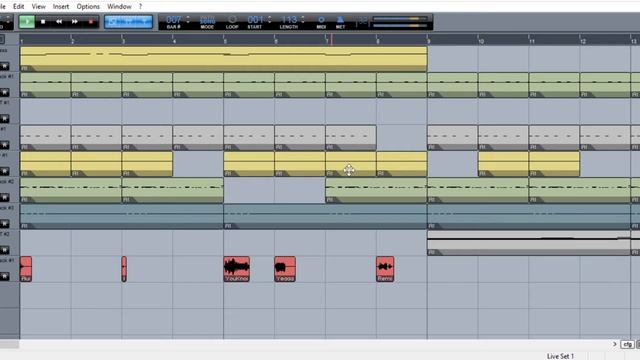The width and height of the screenshot is (640, 360).
Task: Click the Fast Forward transport button
Action: pyautogui.click(x=75, y=22)
